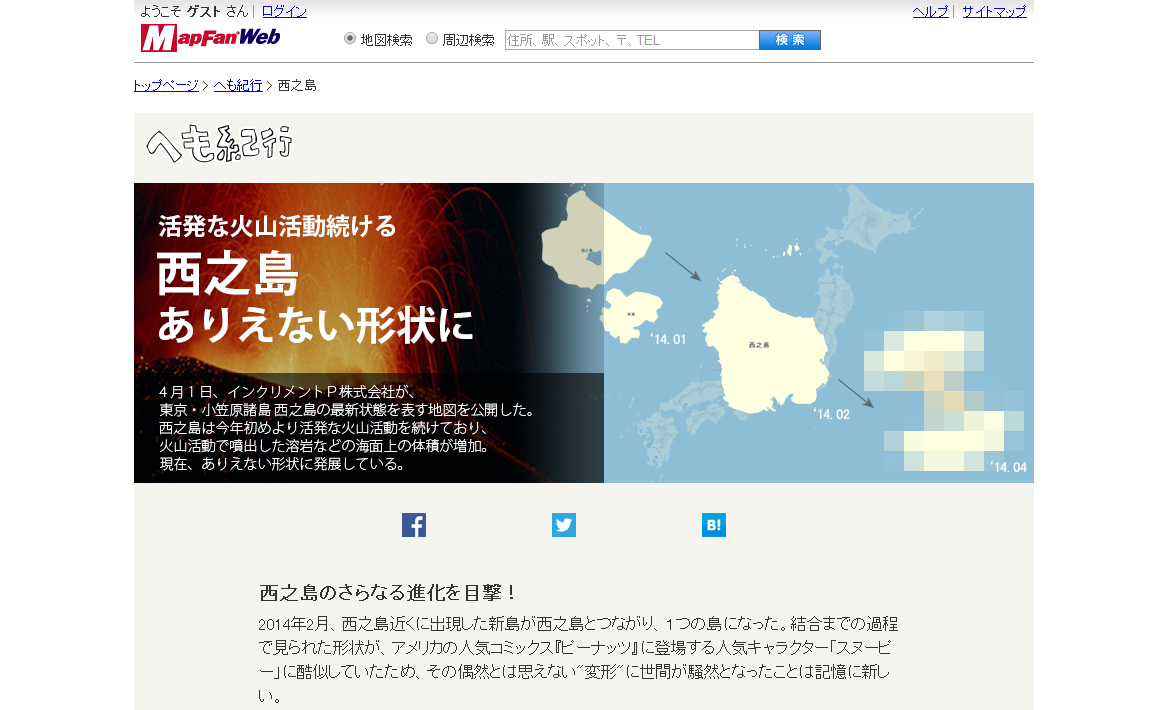Click the へも紀行 handwritten title logo
This screenshot has width=1168, height=710.
pos(219,143)
